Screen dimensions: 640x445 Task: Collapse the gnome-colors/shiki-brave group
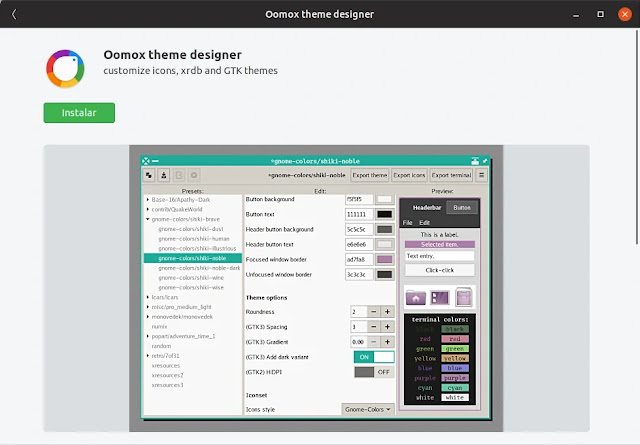(148, 219)
